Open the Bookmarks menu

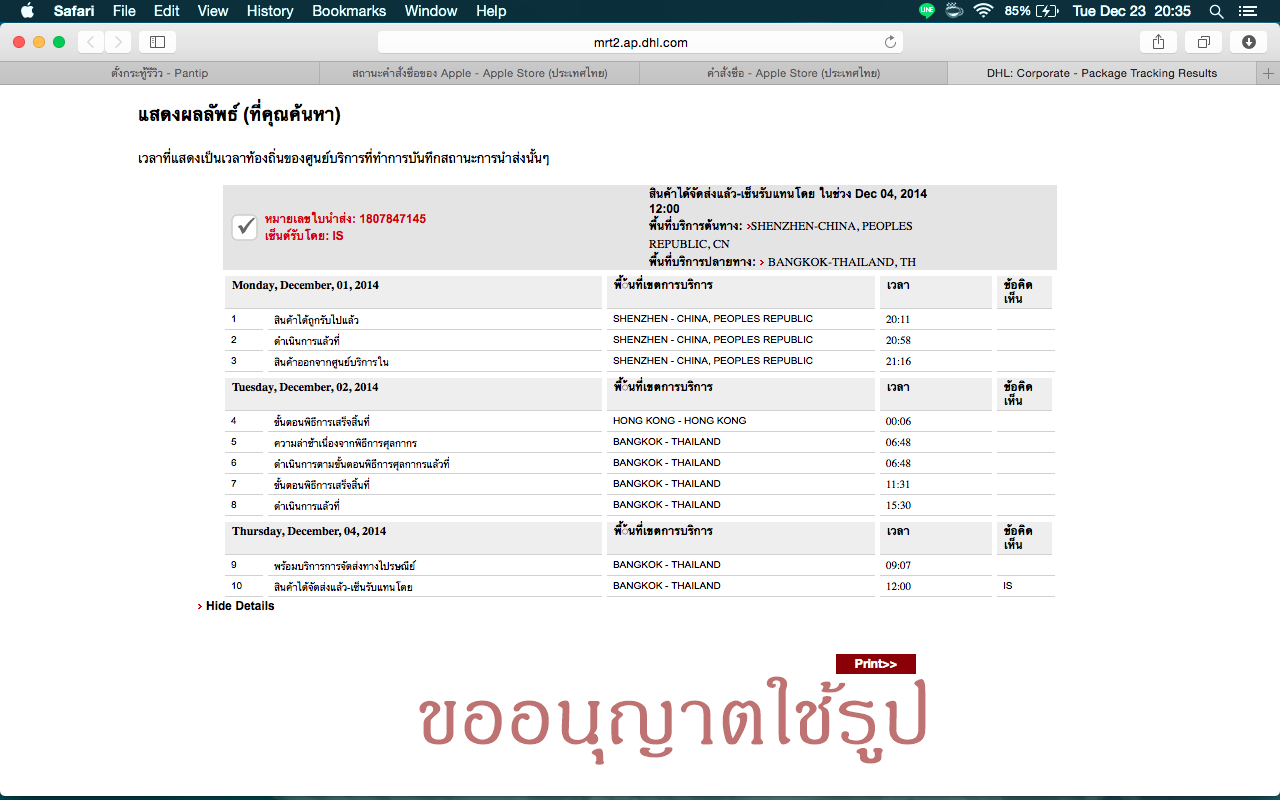[349, 11]
